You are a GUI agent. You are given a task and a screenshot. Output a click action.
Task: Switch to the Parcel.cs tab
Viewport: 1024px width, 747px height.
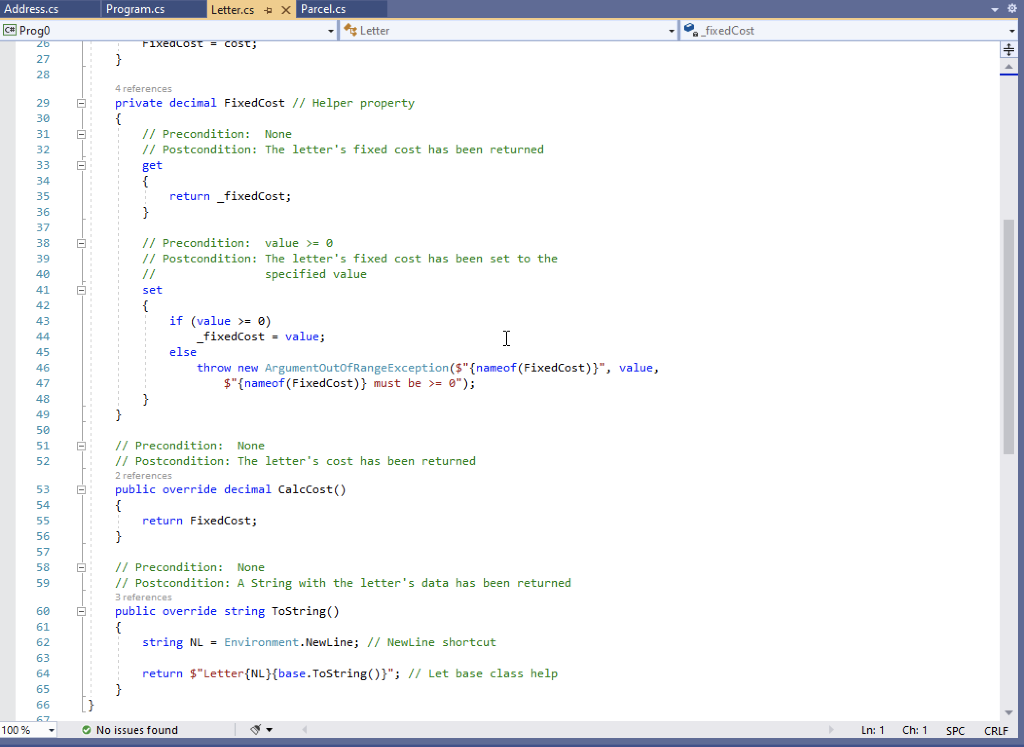coord(341,9)
